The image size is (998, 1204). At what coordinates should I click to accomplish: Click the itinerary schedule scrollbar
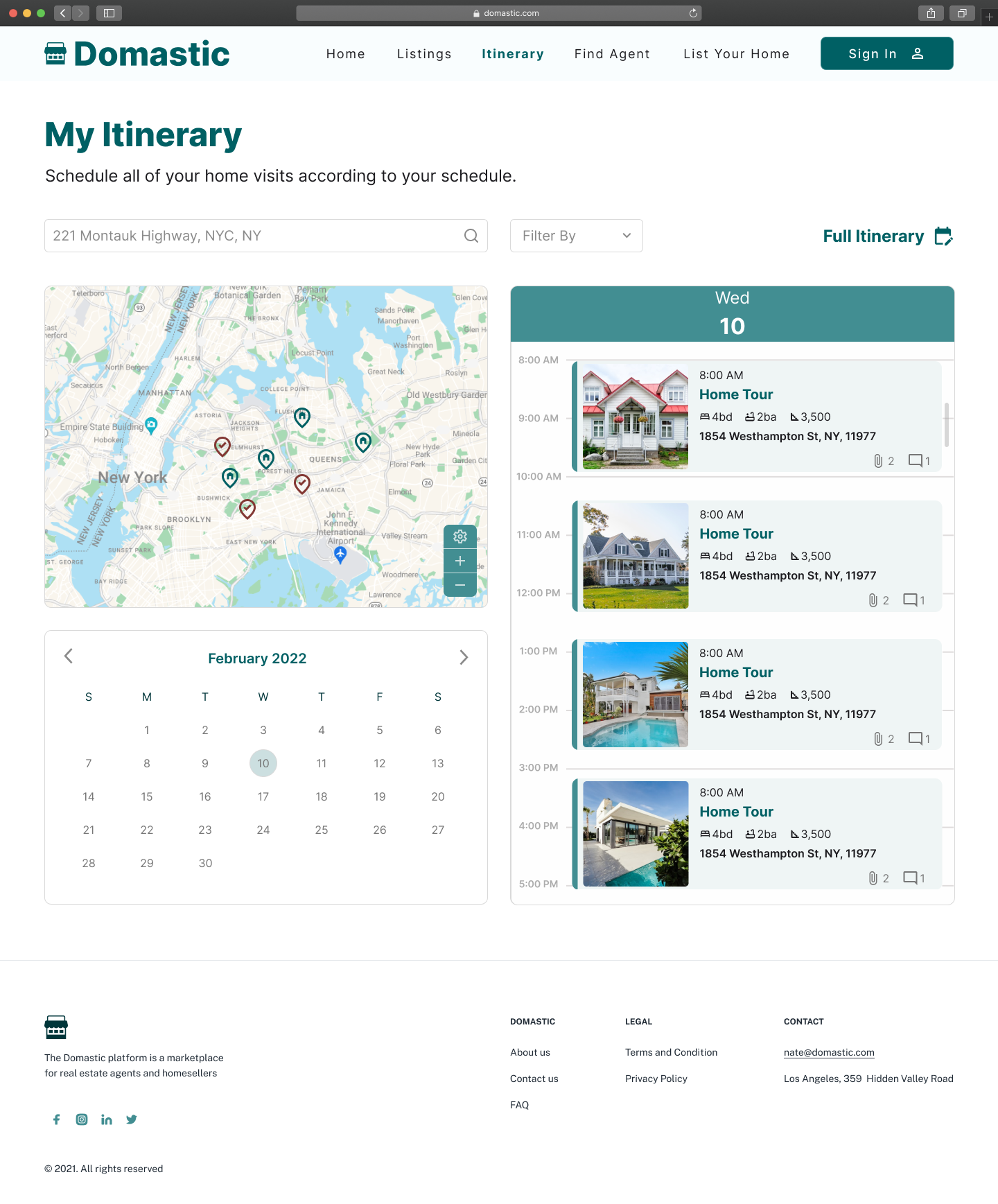click(x=946, y=424)
